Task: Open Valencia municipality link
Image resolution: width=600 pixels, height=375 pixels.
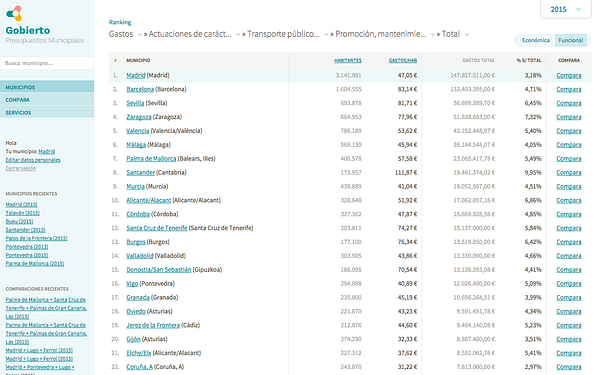Action: tap(138, 131)
